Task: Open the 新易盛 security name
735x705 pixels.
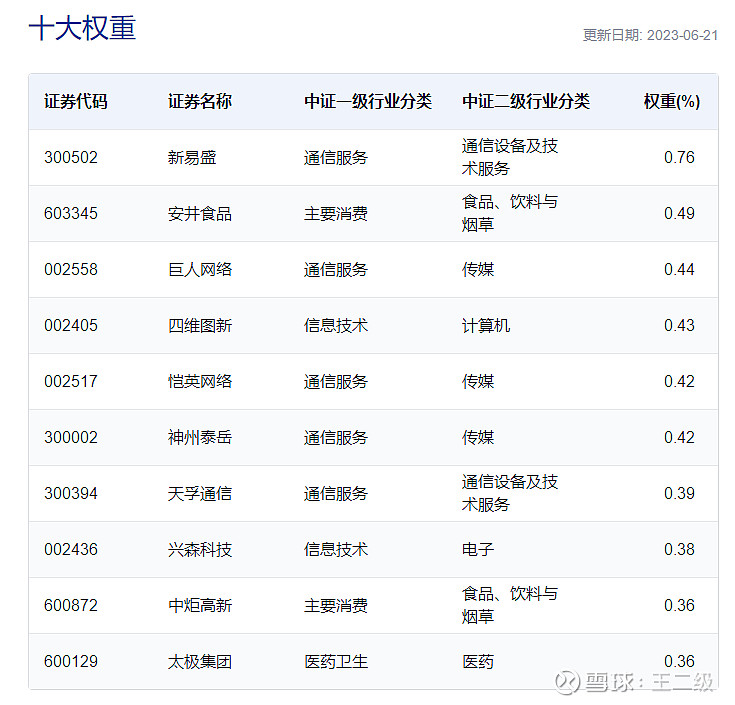Action: pyautogui.click(x=192, y=157)
